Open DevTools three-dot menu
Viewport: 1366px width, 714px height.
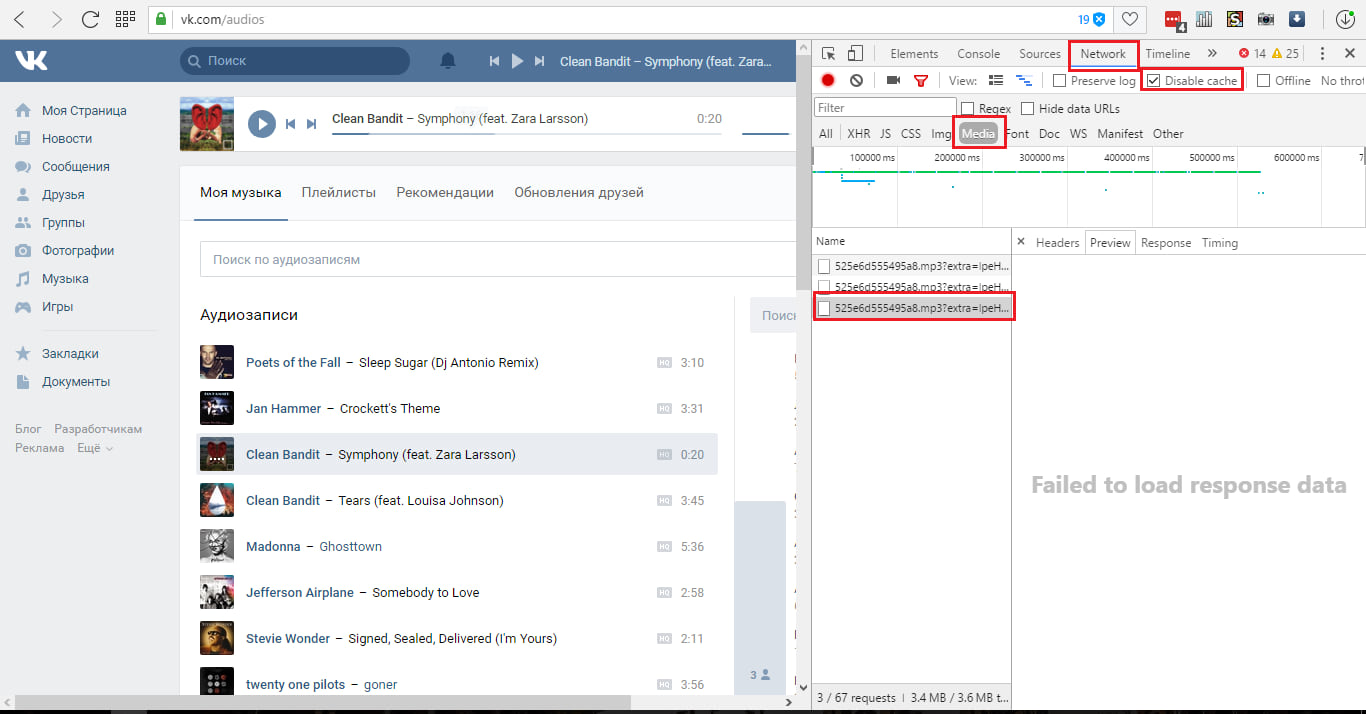coord(1322,54)
